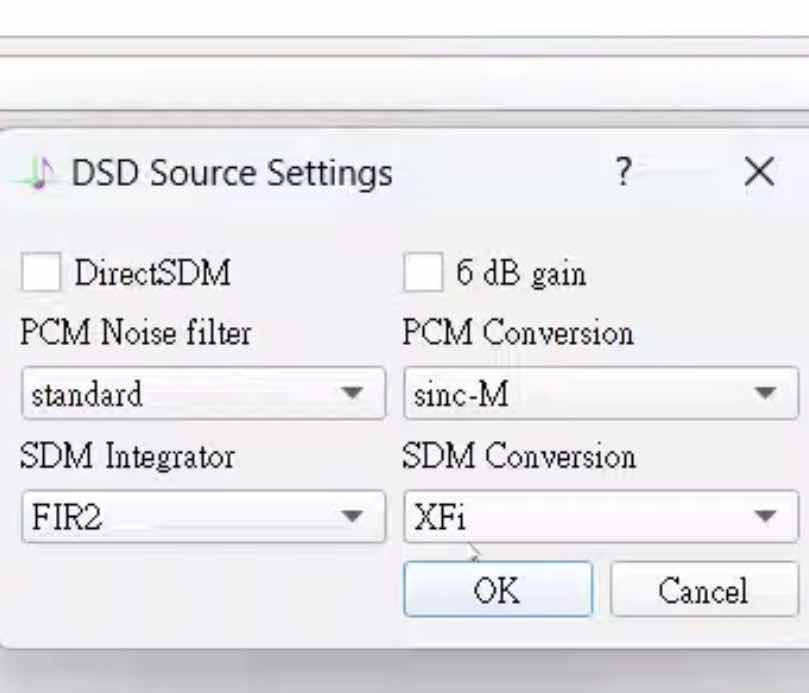Image resolution: width=809 pixels, height=693 pixels.
Task: Click the PCM Noise filter label
Action: (135, 333)
